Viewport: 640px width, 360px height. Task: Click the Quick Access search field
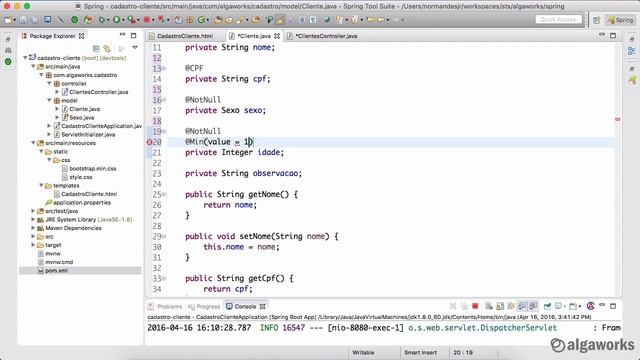[x=558, y=20]
